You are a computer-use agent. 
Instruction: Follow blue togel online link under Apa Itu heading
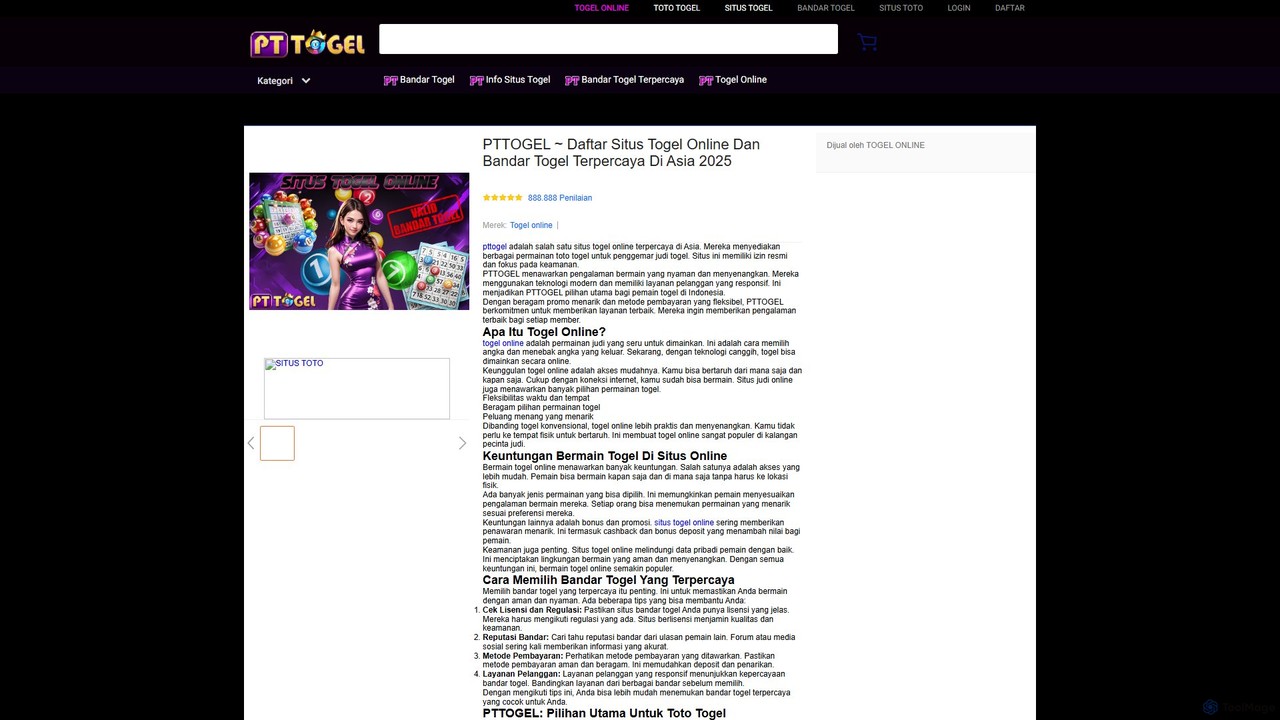503,344
